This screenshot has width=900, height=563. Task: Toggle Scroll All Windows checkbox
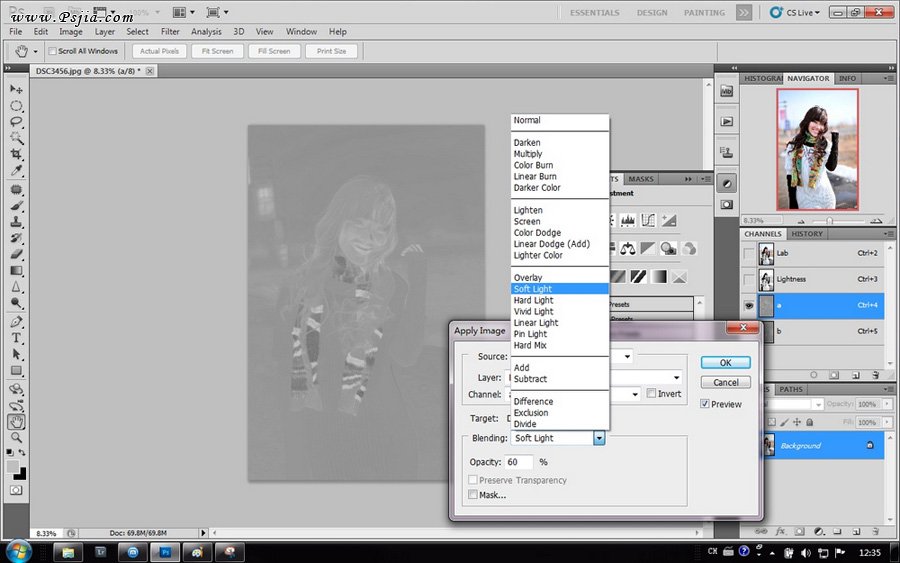point(52,51)
